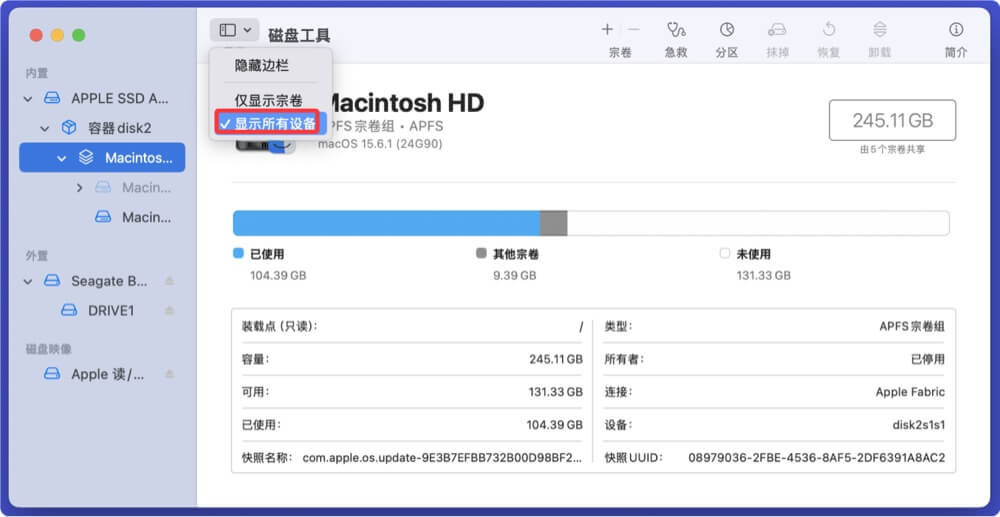Image resolution: width=1000 pixels, height=517 pixels.
Task: Click the 磁盘工具 window title
Action: click(x=299, y=36)
